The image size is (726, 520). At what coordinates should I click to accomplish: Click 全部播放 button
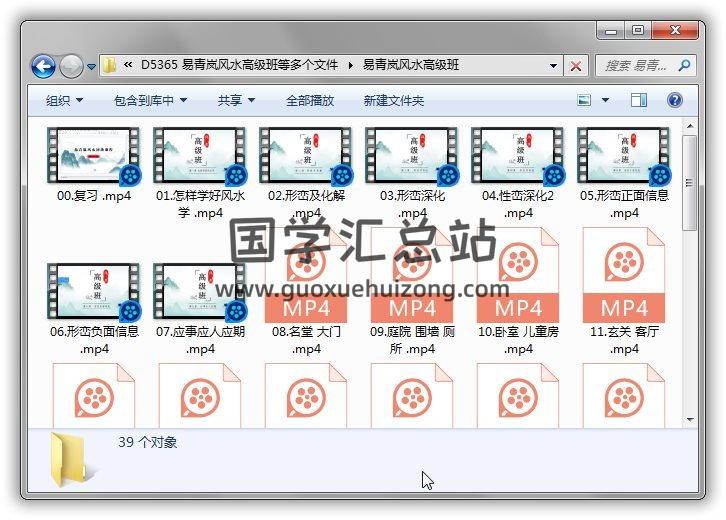[x=310, y=100]
